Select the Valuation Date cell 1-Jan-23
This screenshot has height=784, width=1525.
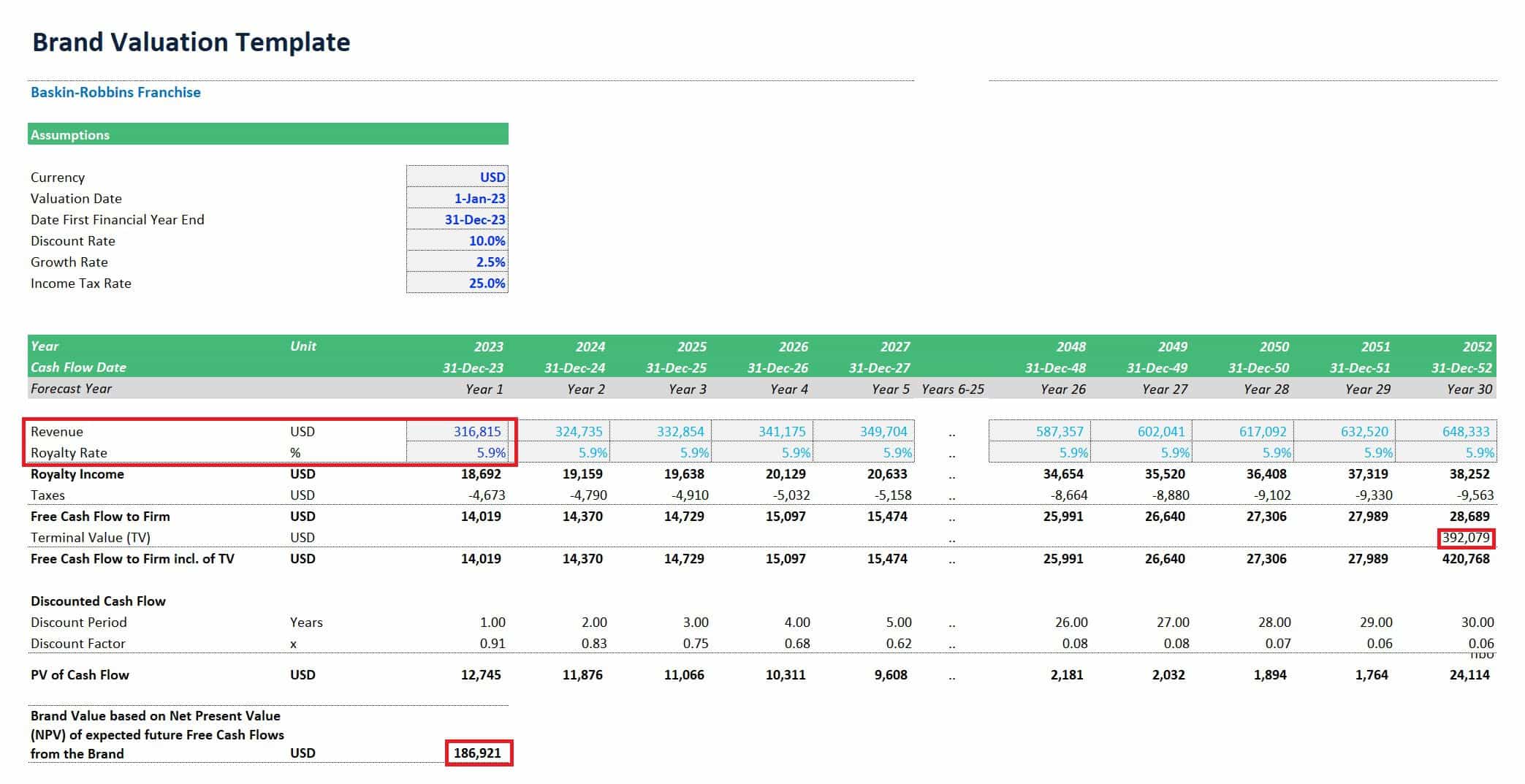tap(457, 198)
